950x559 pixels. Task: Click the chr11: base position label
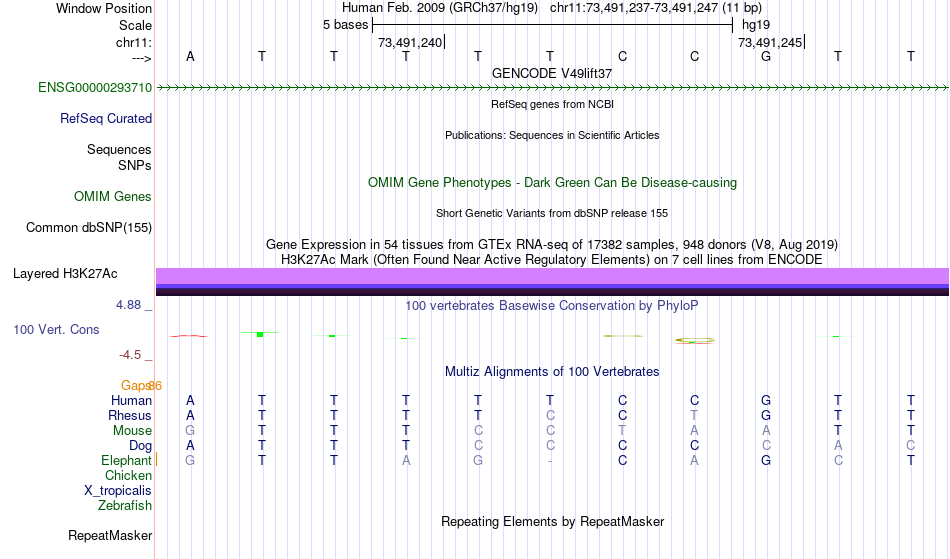coord(134,43)
